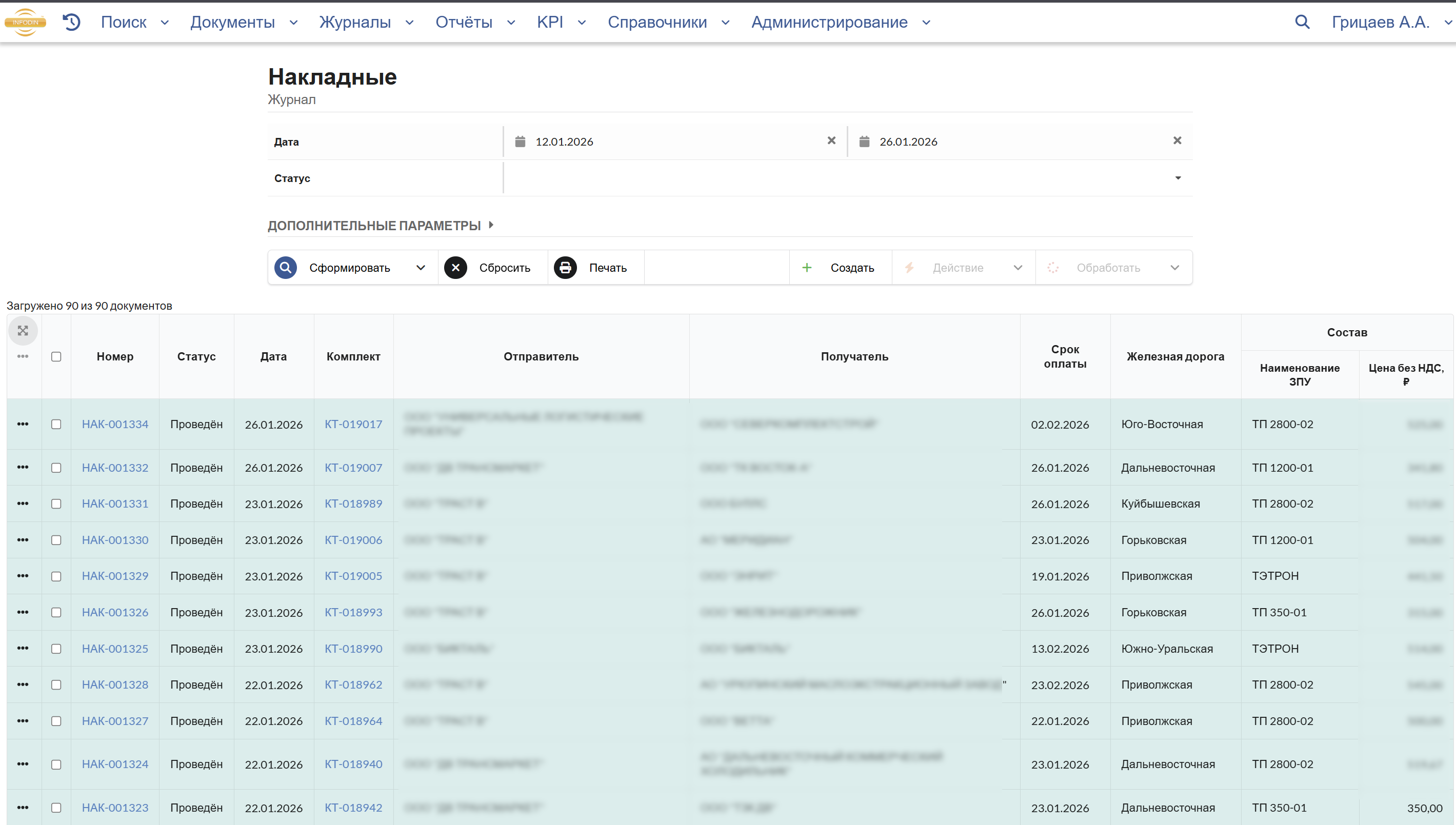Screen dimensions: 1456x825
Task: Open row menu for НАК-001332
Action: click(23, 467)
